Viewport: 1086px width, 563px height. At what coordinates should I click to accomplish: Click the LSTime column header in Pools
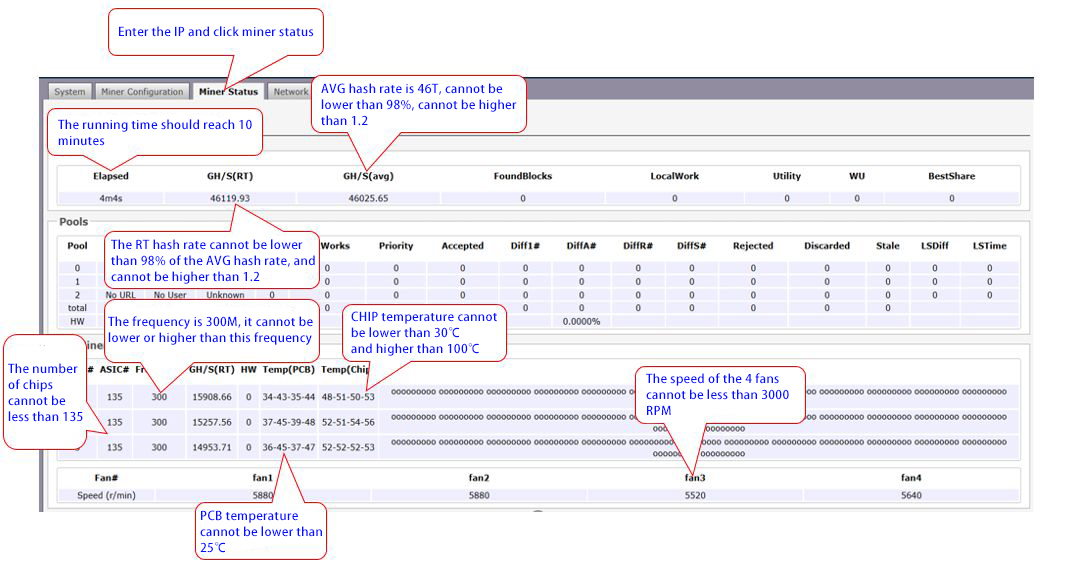pyautogui.click(x=989, y=246)
